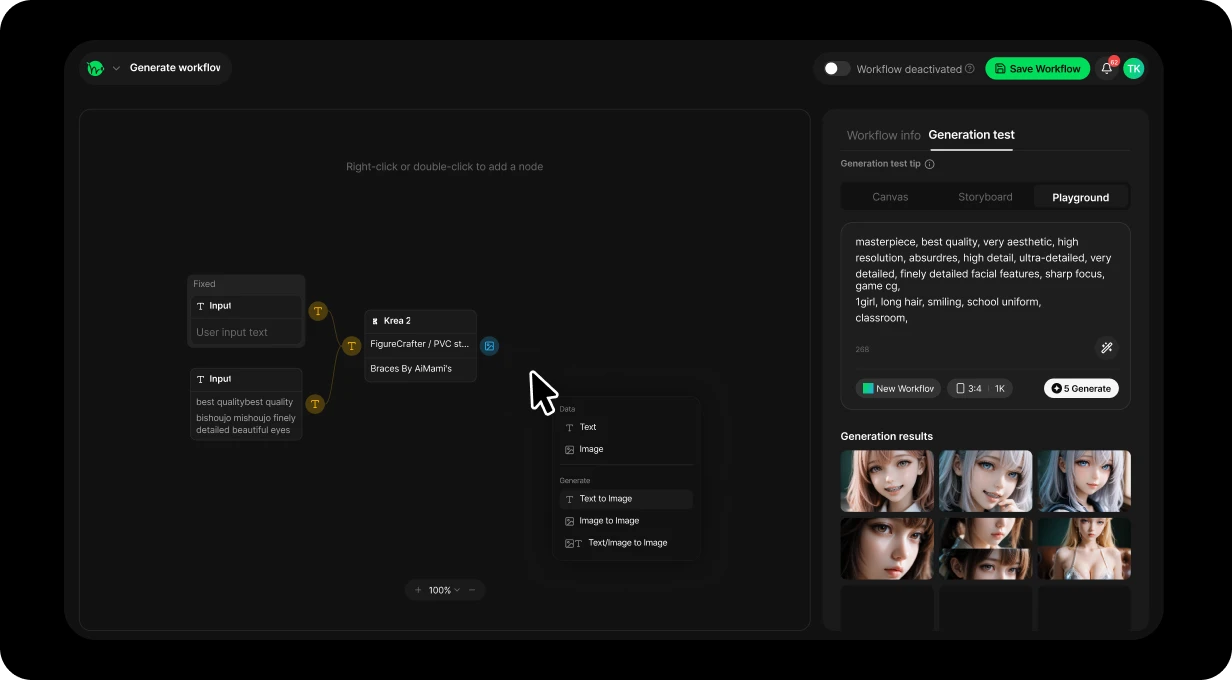Choose Image from the Data menu

(625, 449)
